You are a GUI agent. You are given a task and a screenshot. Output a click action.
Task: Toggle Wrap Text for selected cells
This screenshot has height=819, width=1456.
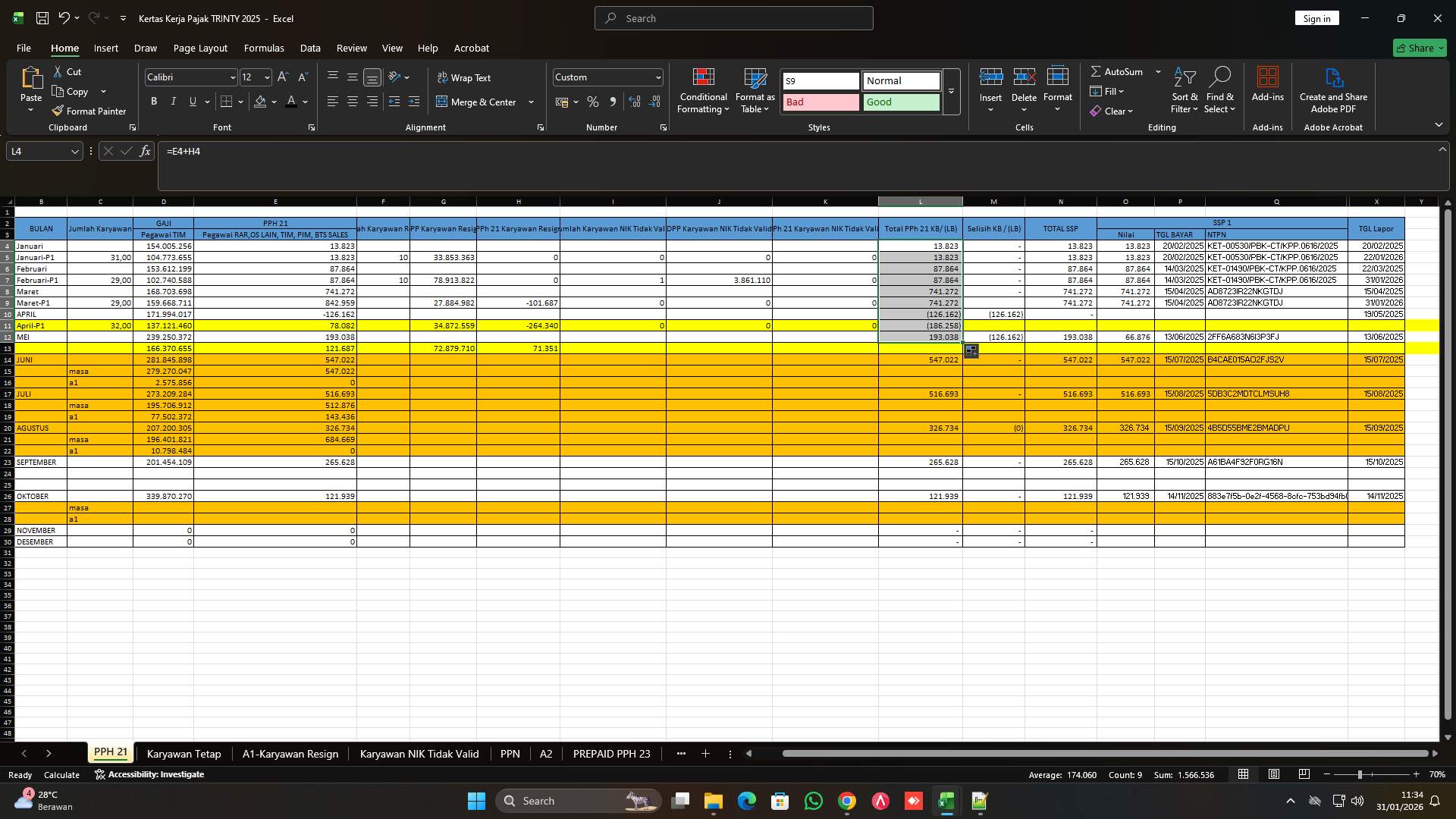(465, 77)
